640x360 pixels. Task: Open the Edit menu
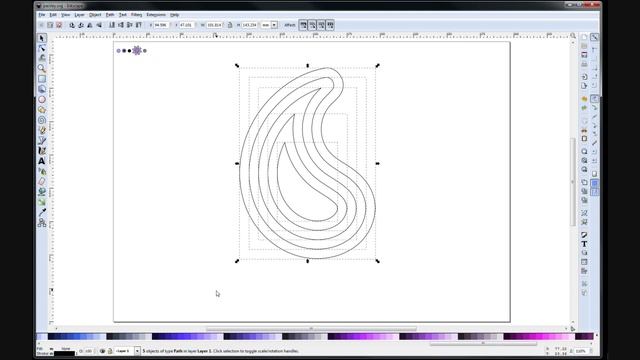[53, 15]
